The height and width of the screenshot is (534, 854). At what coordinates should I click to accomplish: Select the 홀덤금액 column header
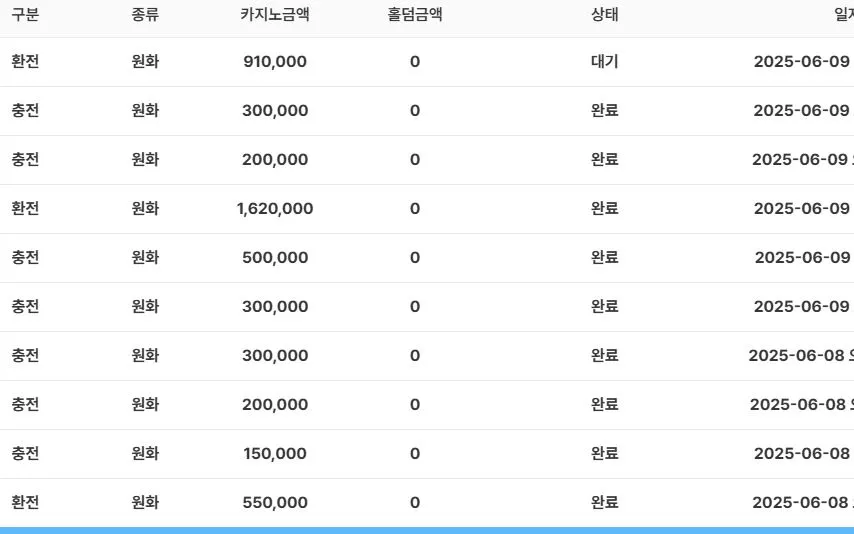click(414, 14)
